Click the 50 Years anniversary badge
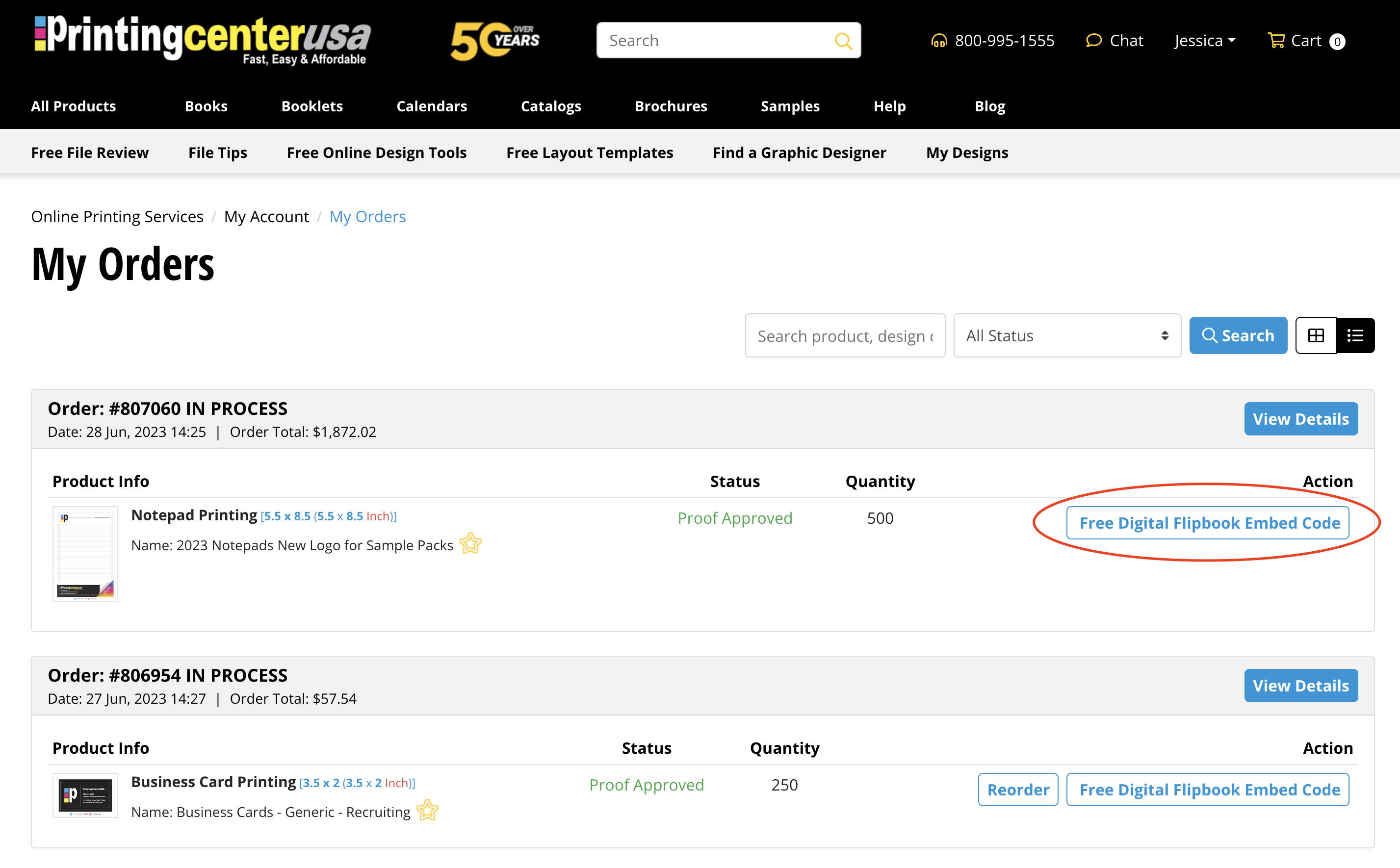 point(494,40)
